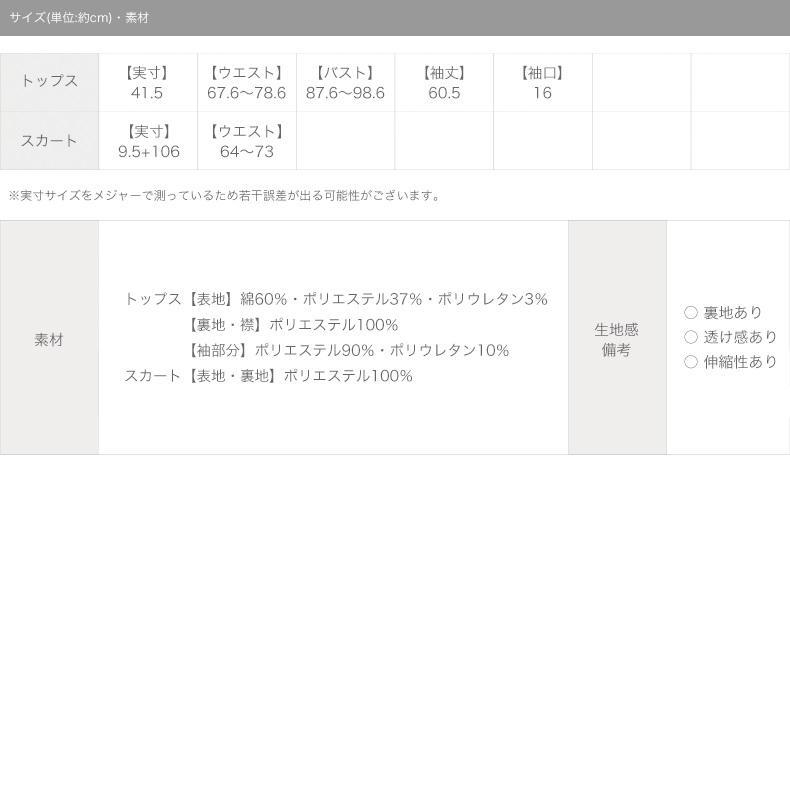Image resolution: width=790 pixels, height=808 pixels.
Task: Select the 伸縮性あり circle marker
Action: (x=691, y=362)
